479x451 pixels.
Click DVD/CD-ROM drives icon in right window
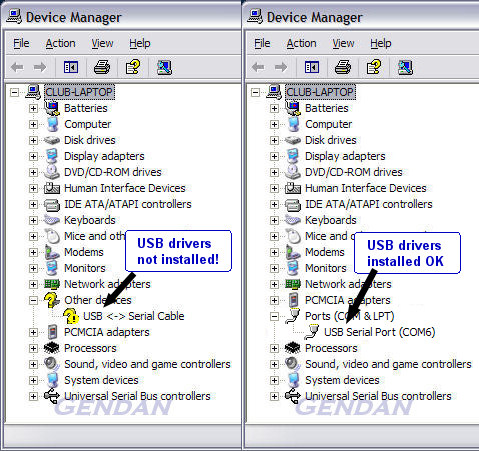(293, 172)
